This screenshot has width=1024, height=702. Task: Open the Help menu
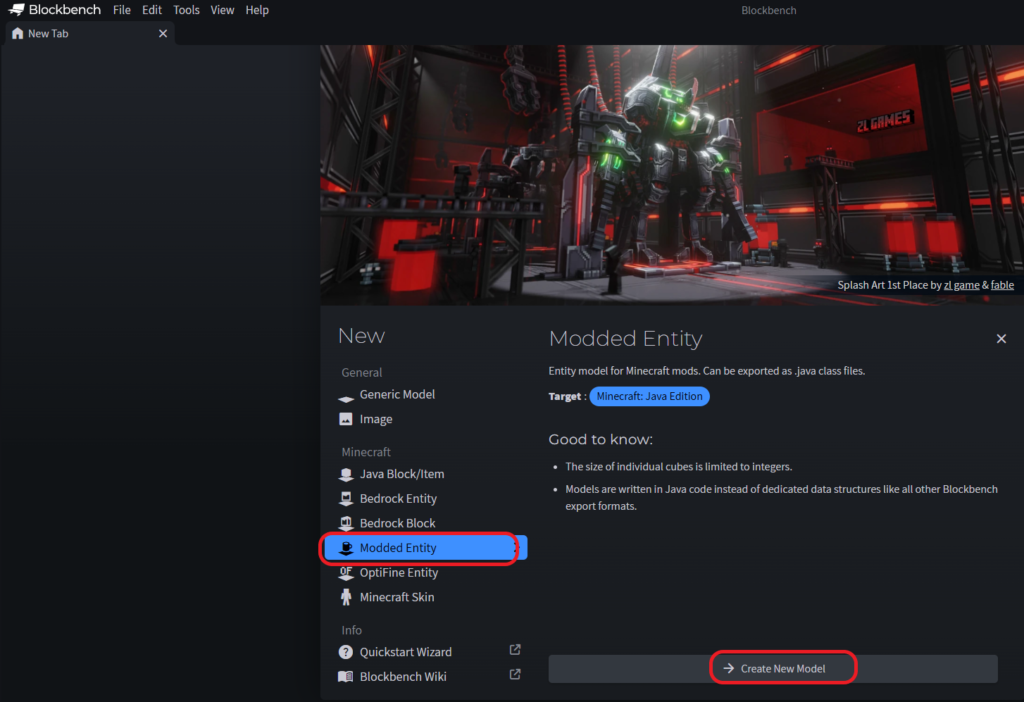coord(257,10)
